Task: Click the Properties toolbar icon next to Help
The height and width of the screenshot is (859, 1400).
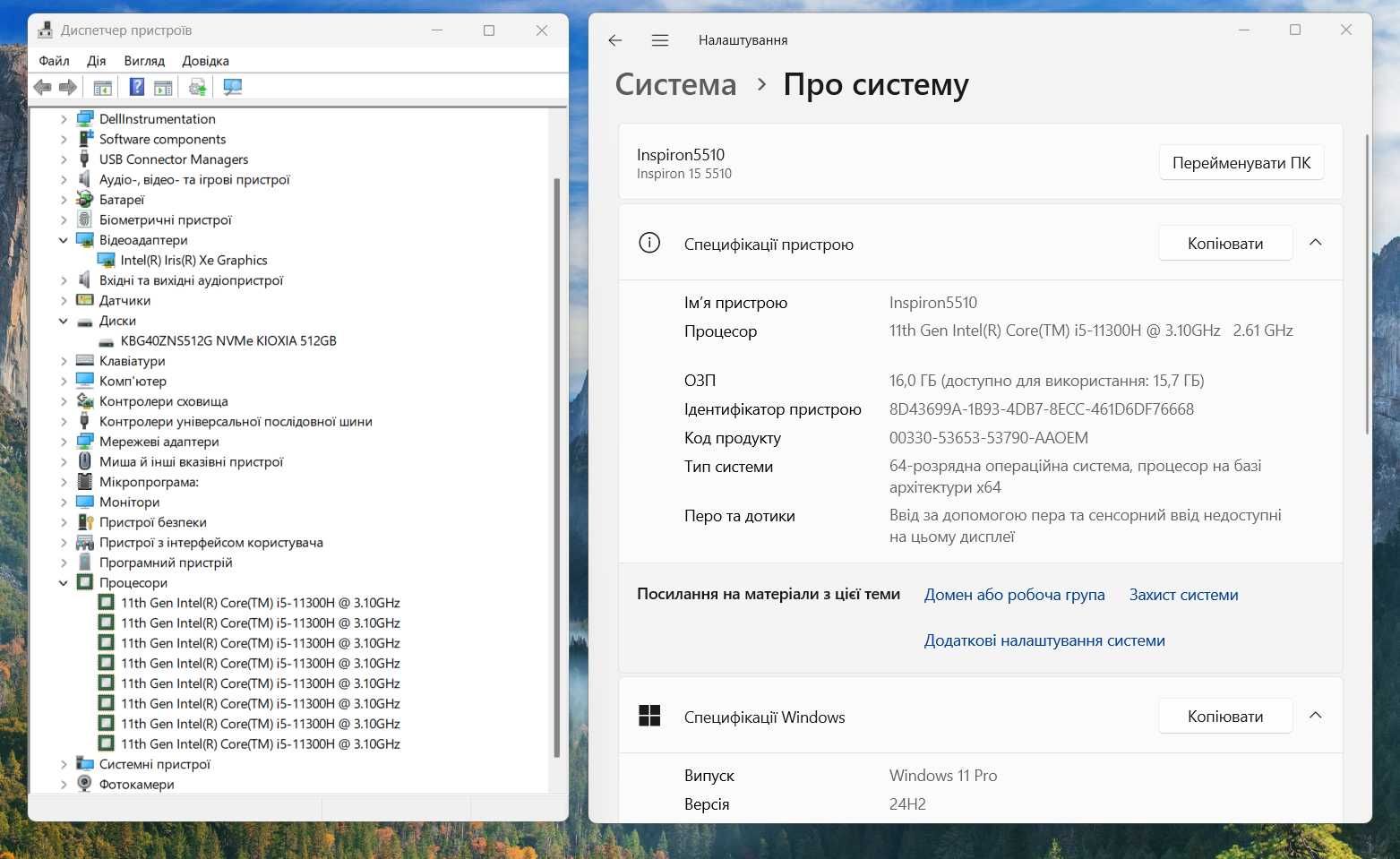Action: click(163, 87)
